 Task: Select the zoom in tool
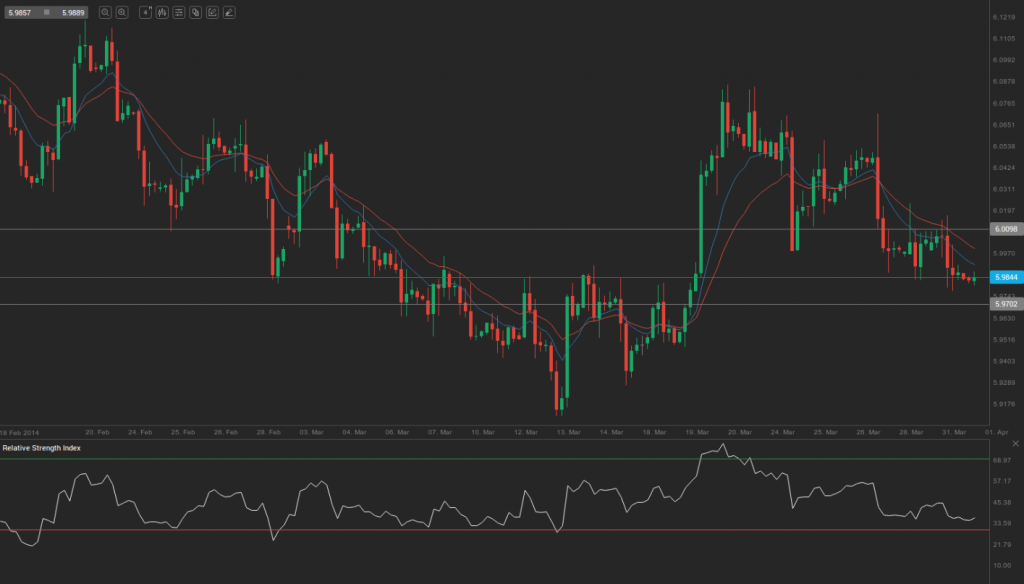tap(121, 13)
